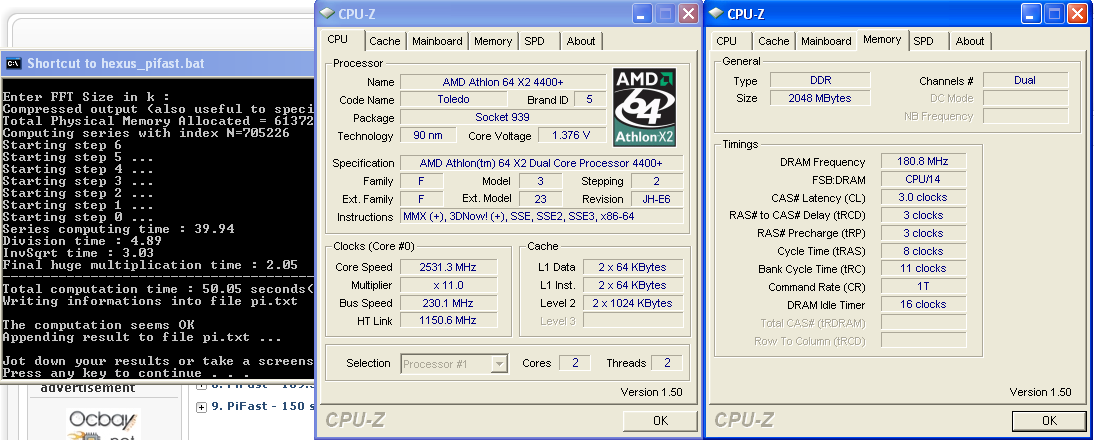This screenshot has width=1094, height=440.
Task: Minimize the right CPU-Z window
Action: coord(1032,13)
